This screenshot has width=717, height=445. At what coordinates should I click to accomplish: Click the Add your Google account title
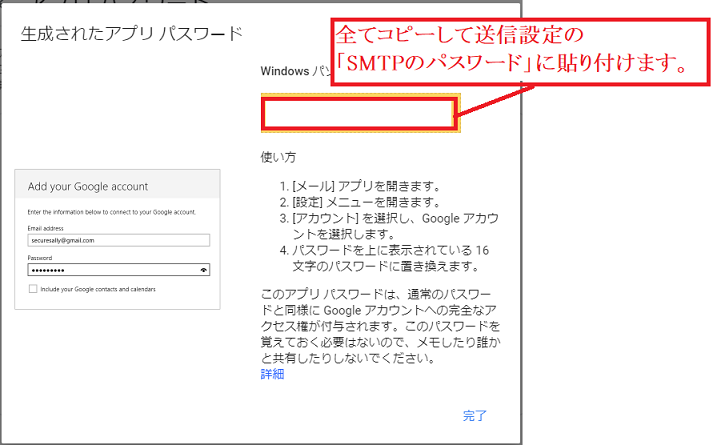click(x=88, y=187)
